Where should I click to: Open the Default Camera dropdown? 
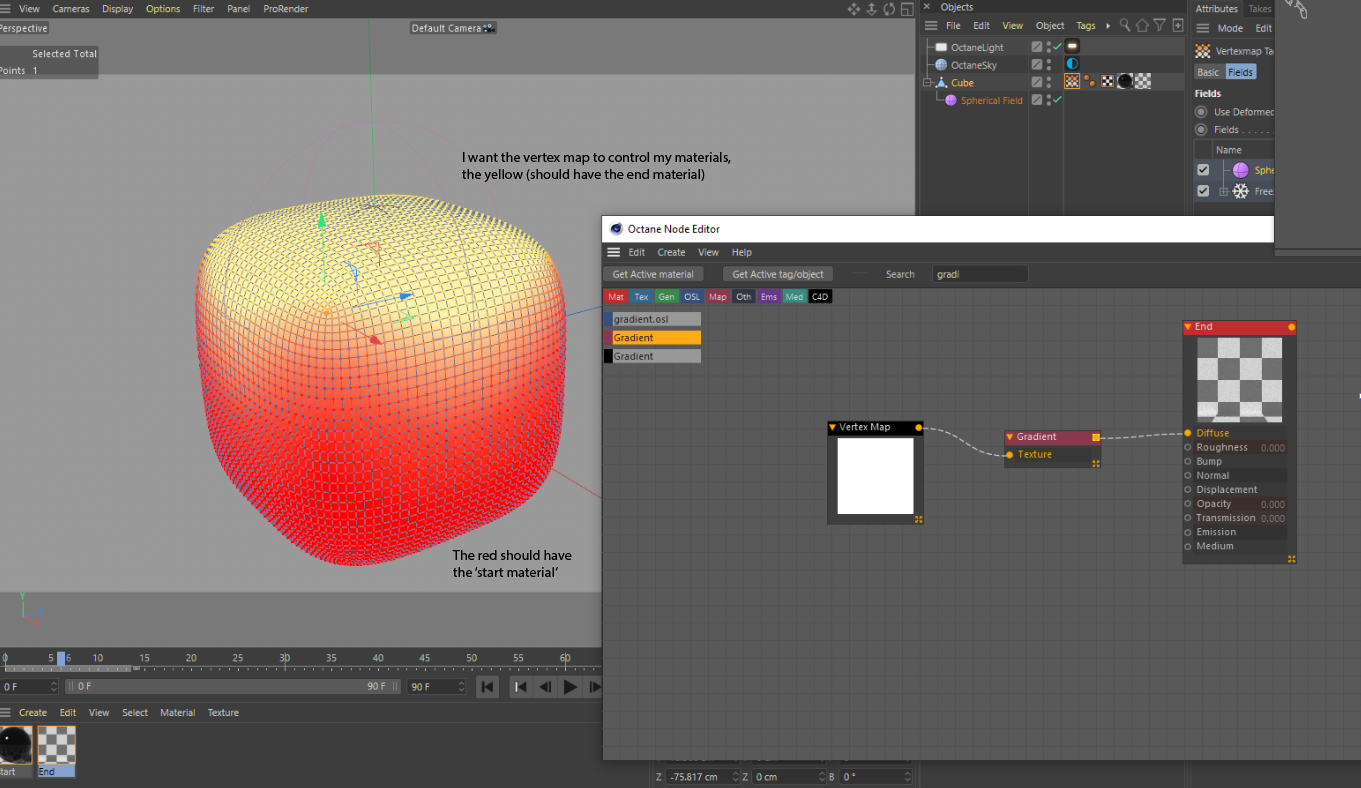[453, 28]
